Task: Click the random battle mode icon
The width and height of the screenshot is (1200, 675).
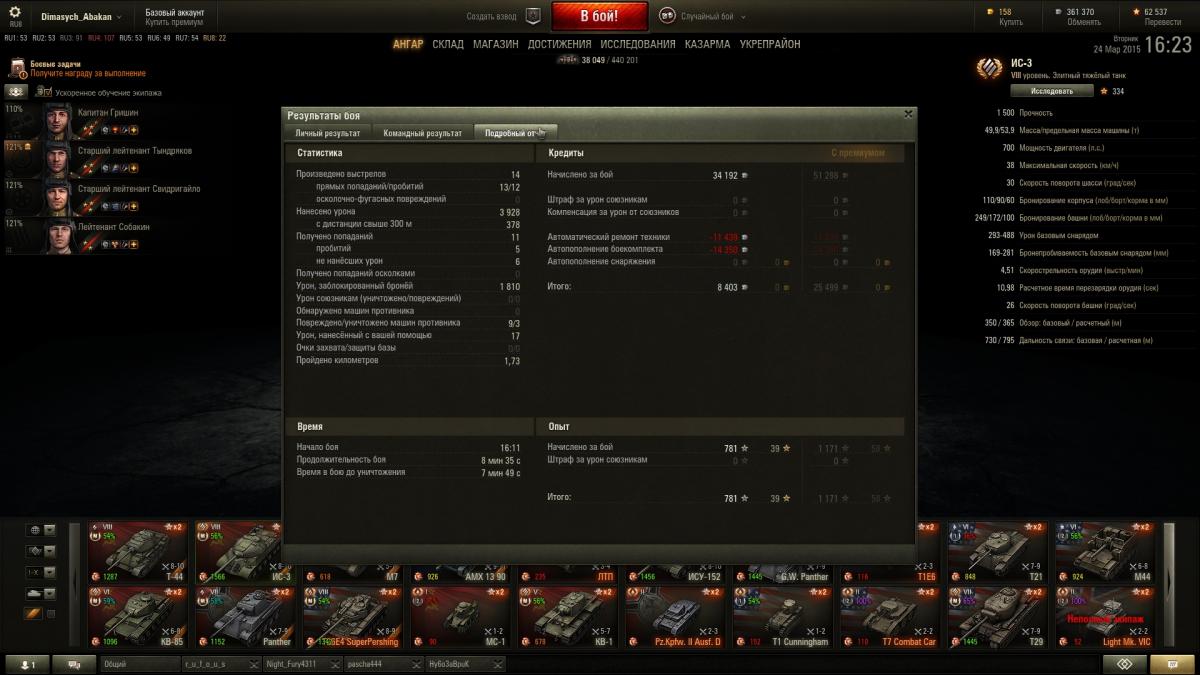Action: [667, 16]
